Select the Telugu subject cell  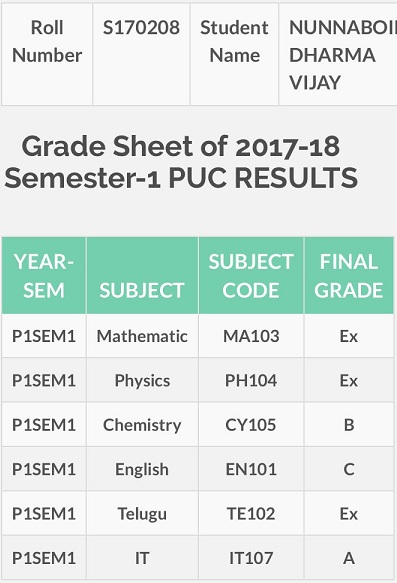tap(142, 513)
